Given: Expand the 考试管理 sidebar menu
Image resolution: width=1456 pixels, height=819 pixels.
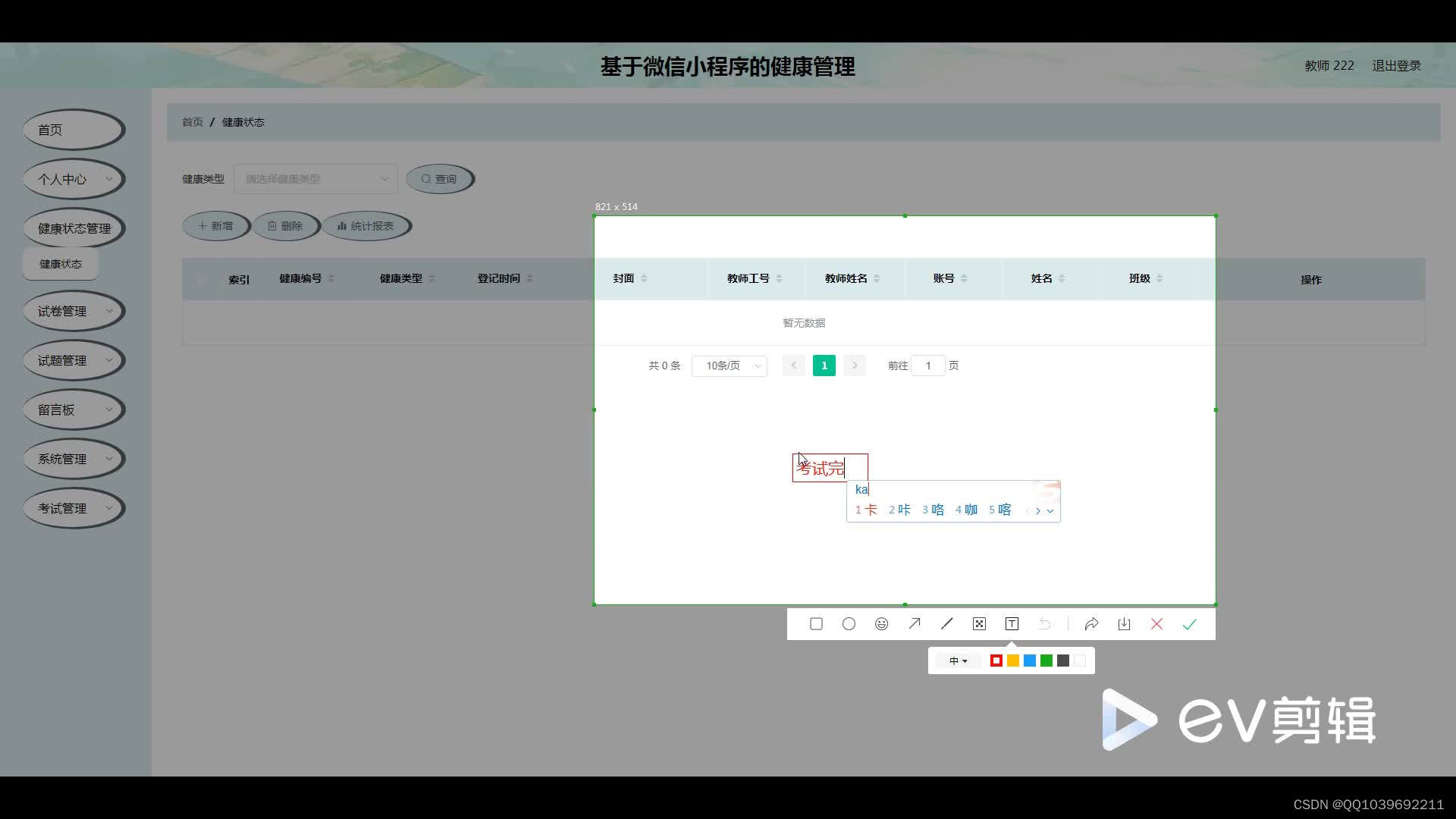Looking at the screenshot, I should pyautogui.click(x=74, y=509).
